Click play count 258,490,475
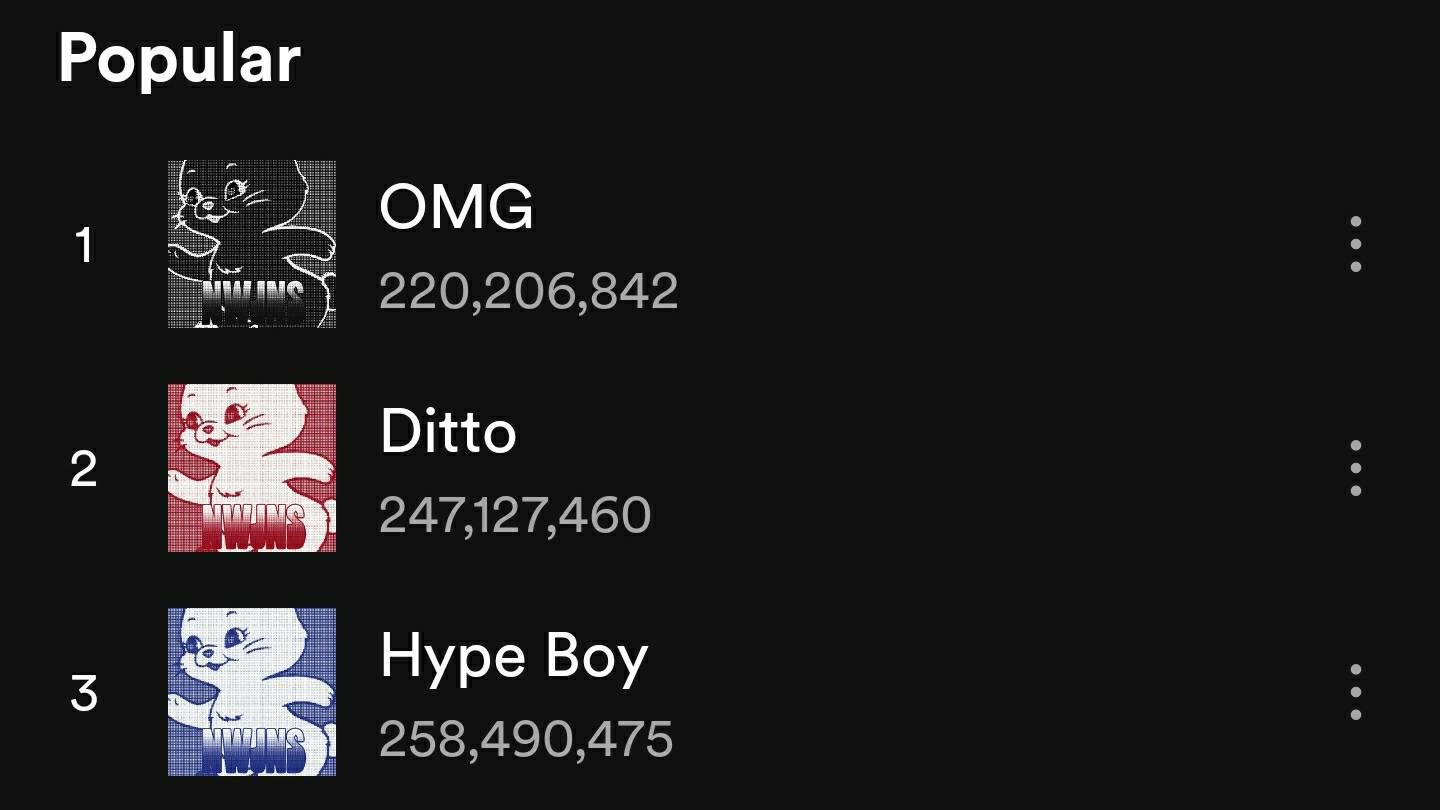 tap(526, 739)
